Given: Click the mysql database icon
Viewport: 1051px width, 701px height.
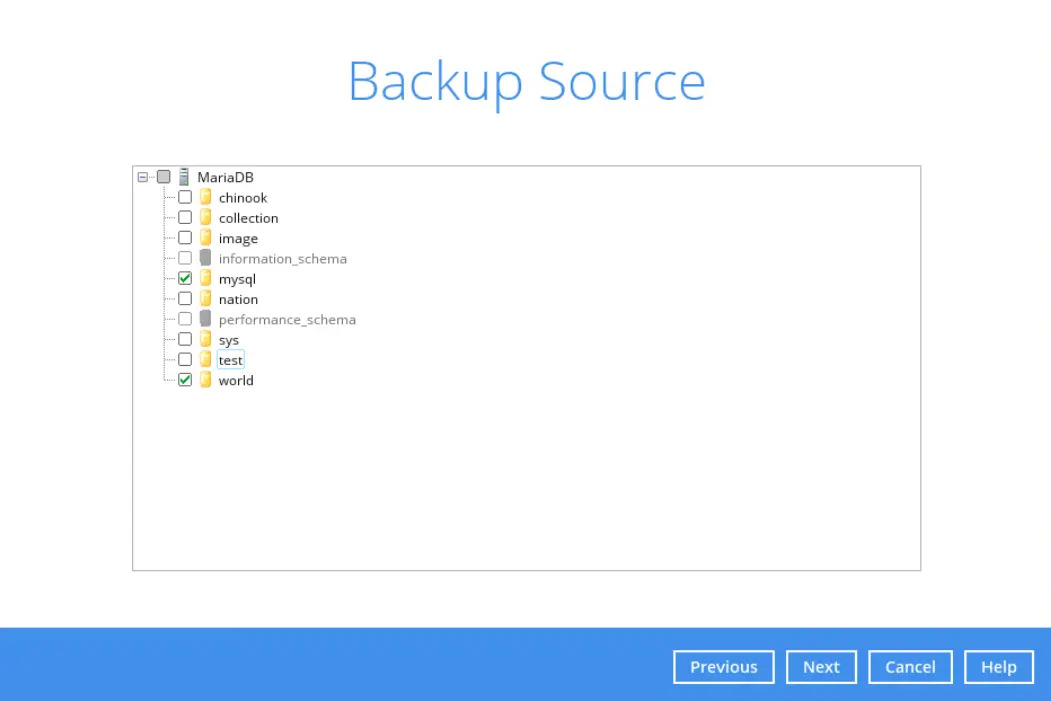Looking at the screenshot, I should tap(206, 278).
